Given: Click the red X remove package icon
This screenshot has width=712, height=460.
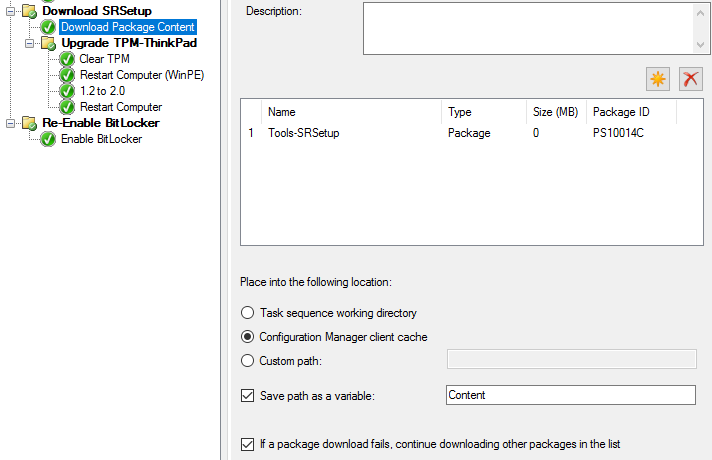Looking at the screenshot, I should [691, 79].
